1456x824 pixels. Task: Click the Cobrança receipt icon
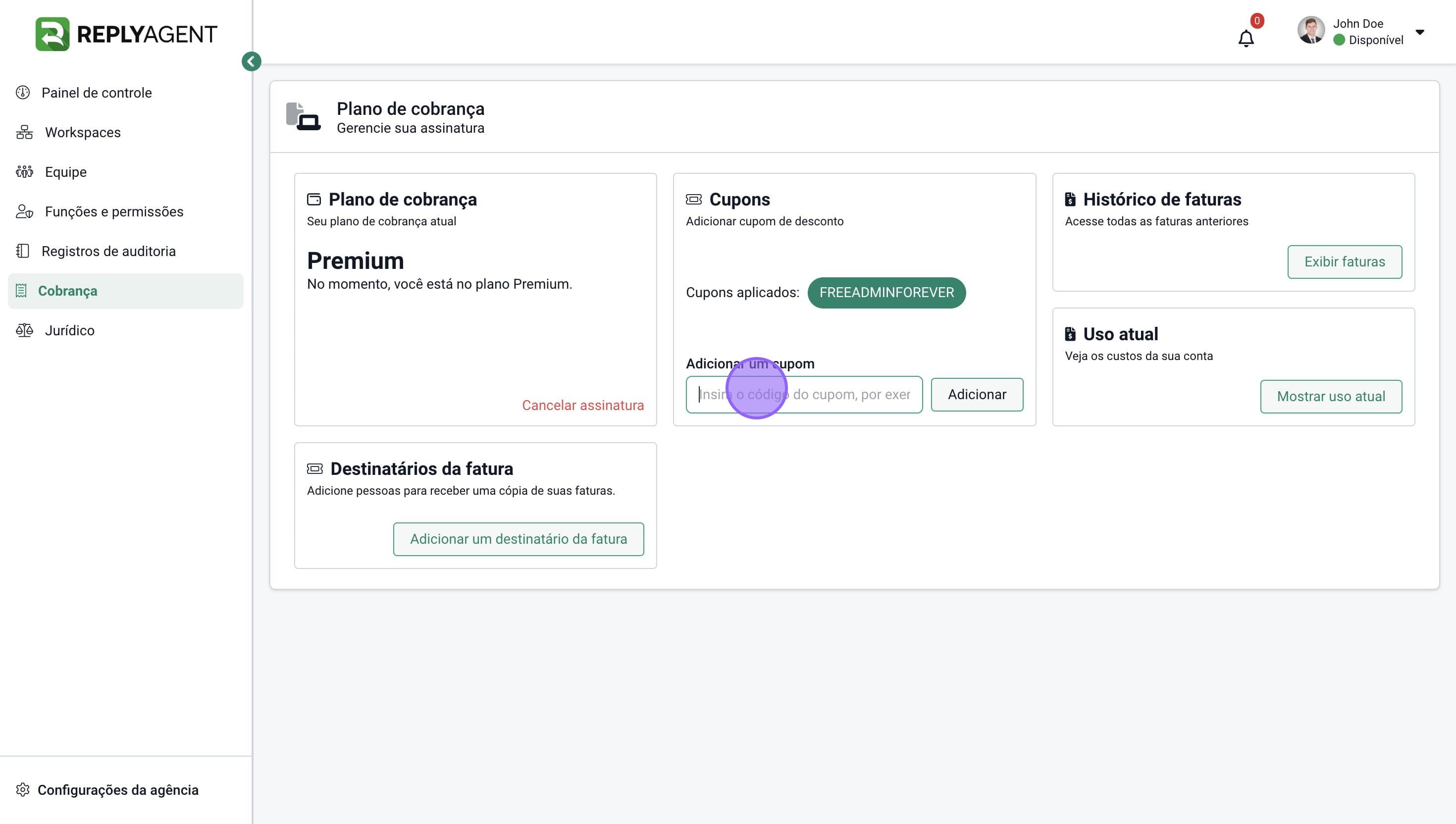coord(21,290)
